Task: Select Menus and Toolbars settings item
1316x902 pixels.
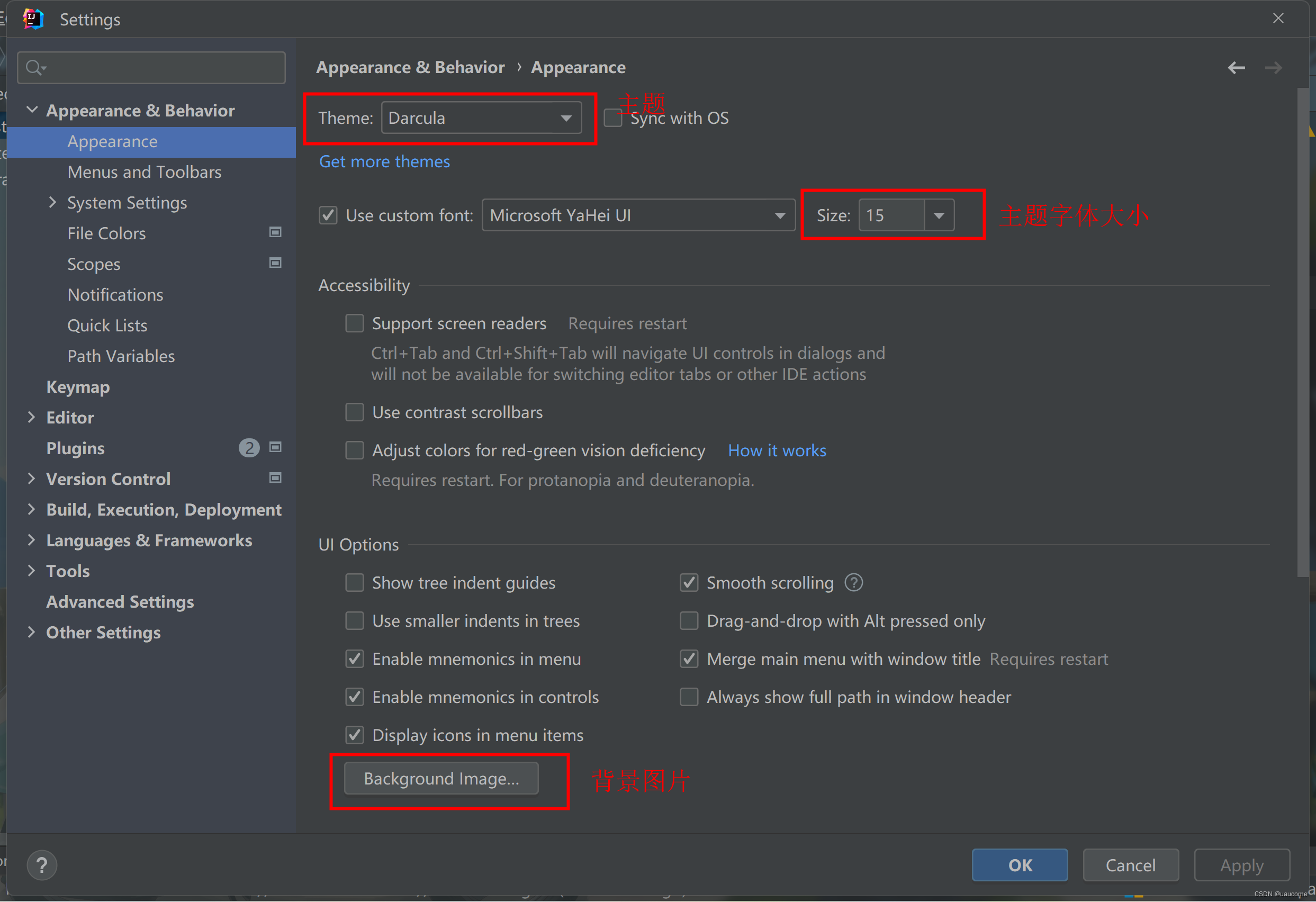Action: (143, 172)
